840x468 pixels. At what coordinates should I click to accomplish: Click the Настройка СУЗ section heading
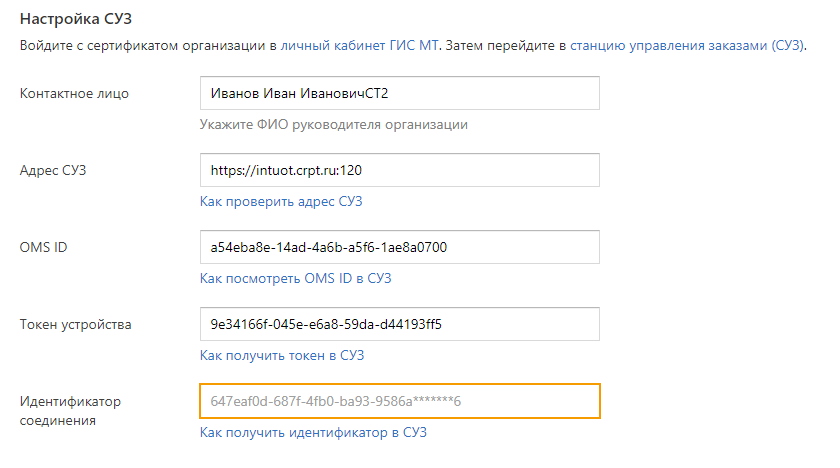pyautogui.click(x=76, y=17)
